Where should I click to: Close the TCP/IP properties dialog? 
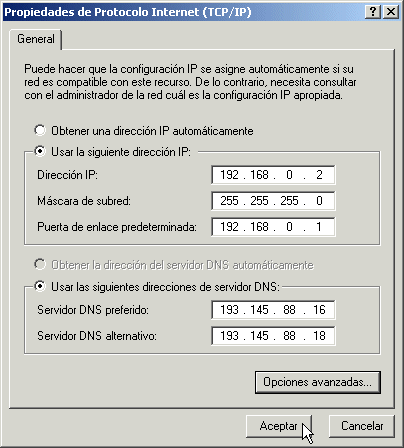[x=391, y=12]
